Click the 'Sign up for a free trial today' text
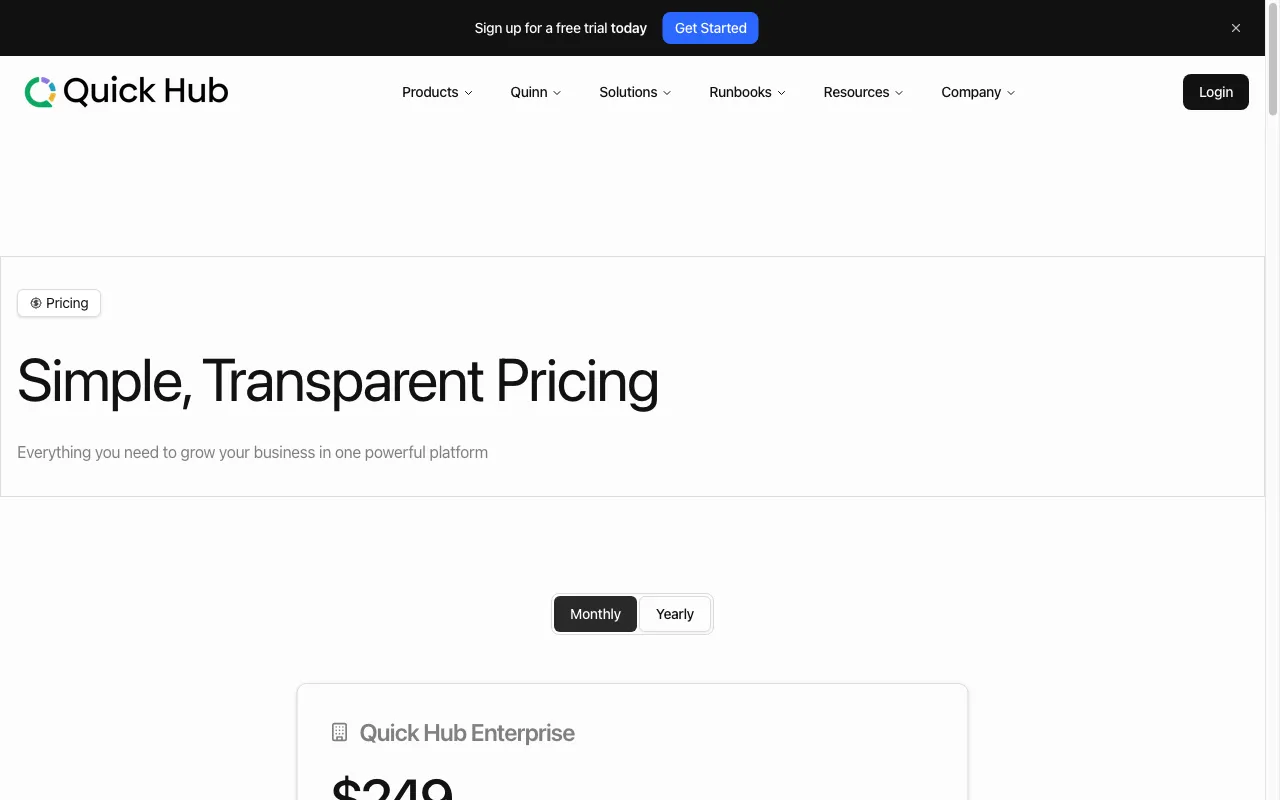The image size is (1280, 800). pyautogui.click(x=560, y=28)
